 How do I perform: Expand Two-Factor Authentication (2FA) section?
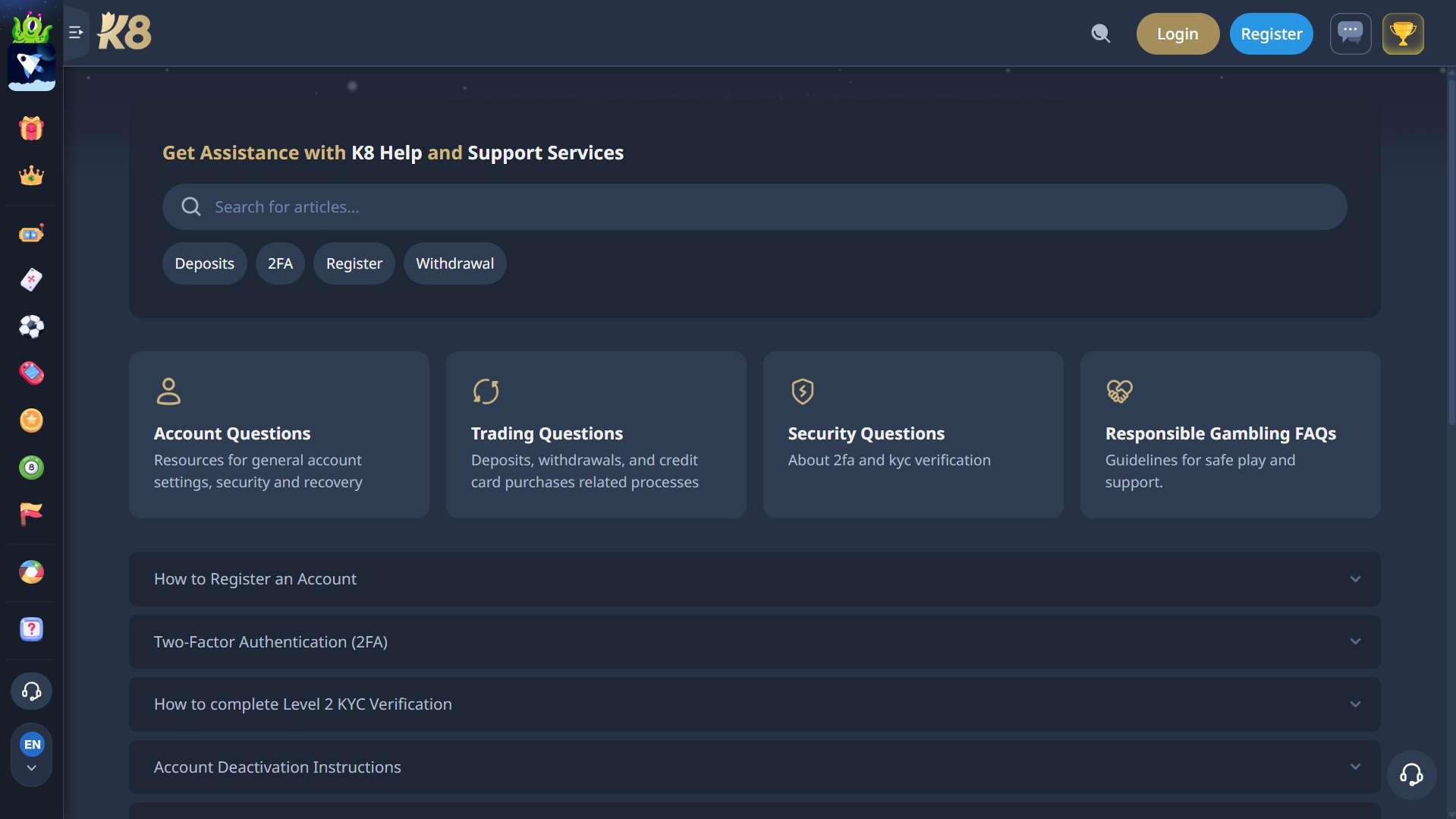754,642
